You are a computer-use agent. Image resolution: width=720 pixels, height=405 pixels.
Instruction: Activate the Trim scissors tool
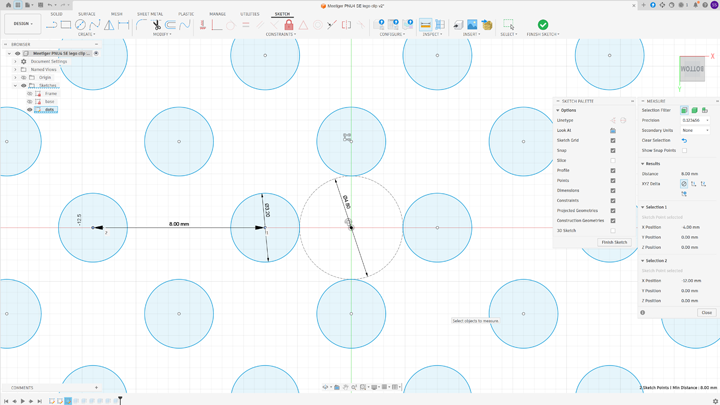pyautogui.click(x=156, y=25)
